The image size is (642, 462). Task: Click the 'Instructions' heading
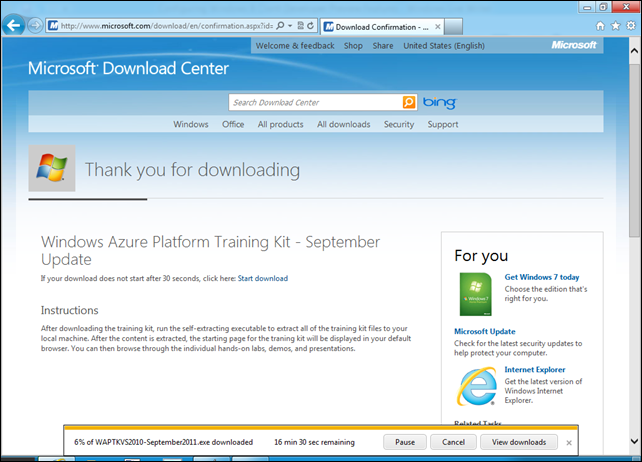[70, 310]
